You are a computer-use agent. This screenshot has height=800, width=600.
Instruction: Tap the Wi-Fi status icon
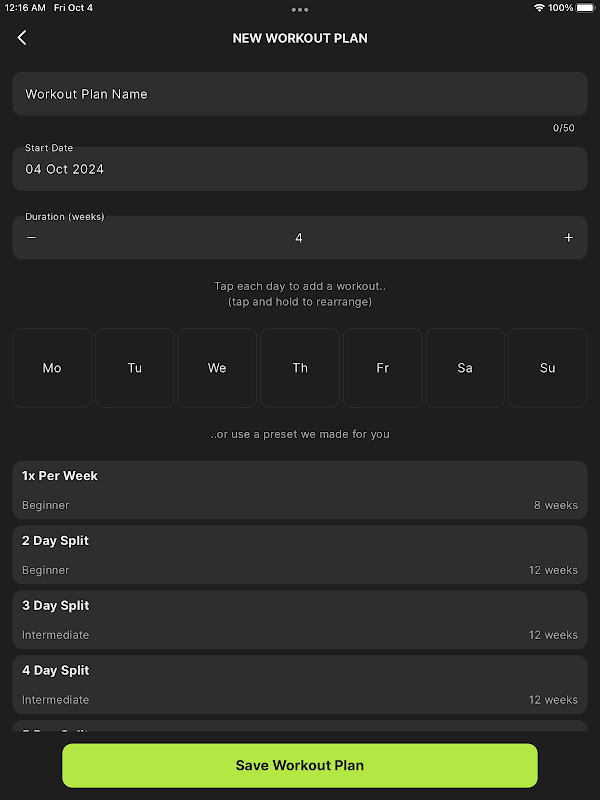[539, 8]
